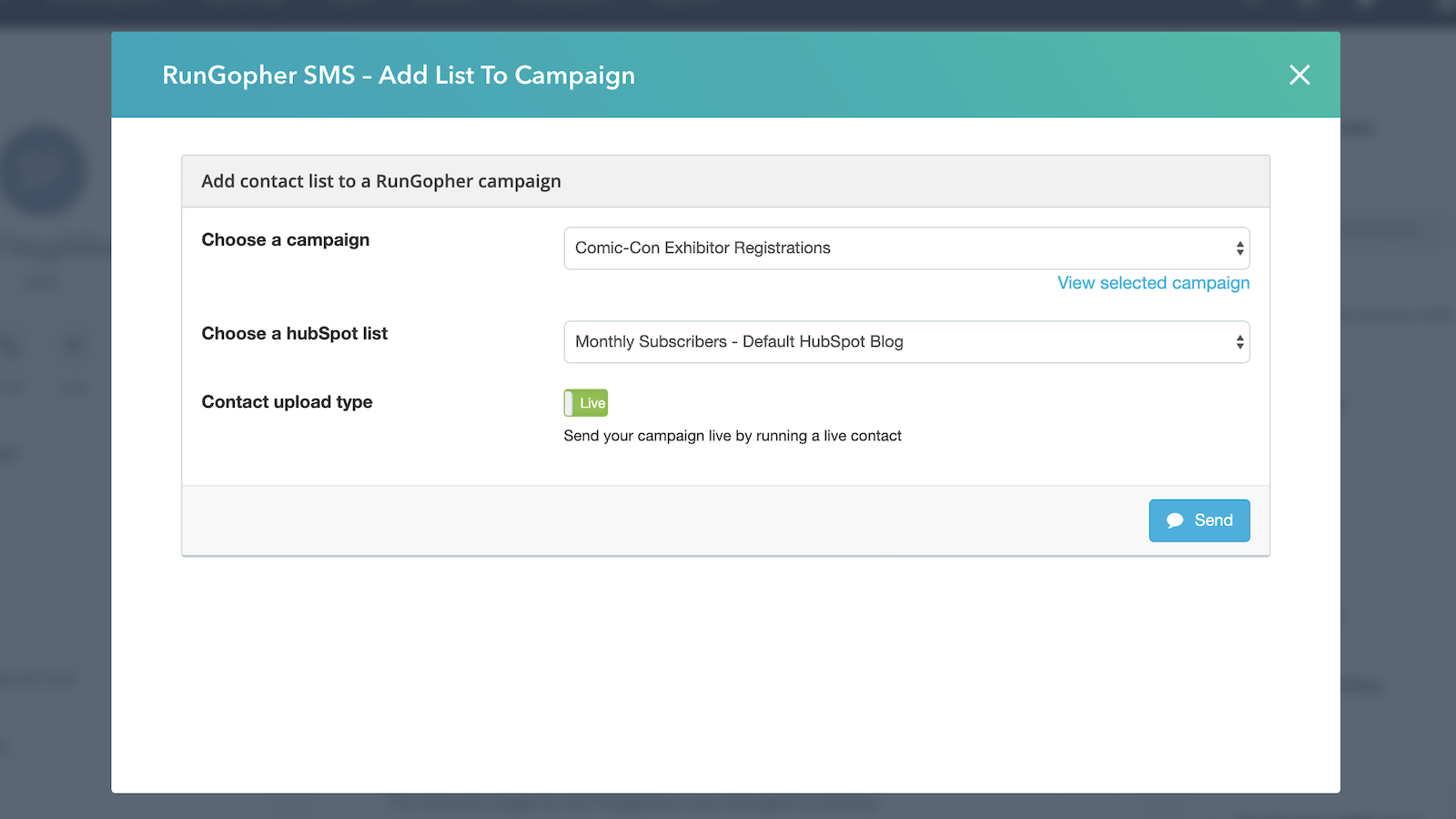The height and width of the screenshot is (819, 1456).
Task: Click the empty white area below the form
Action: pos(725,673)
